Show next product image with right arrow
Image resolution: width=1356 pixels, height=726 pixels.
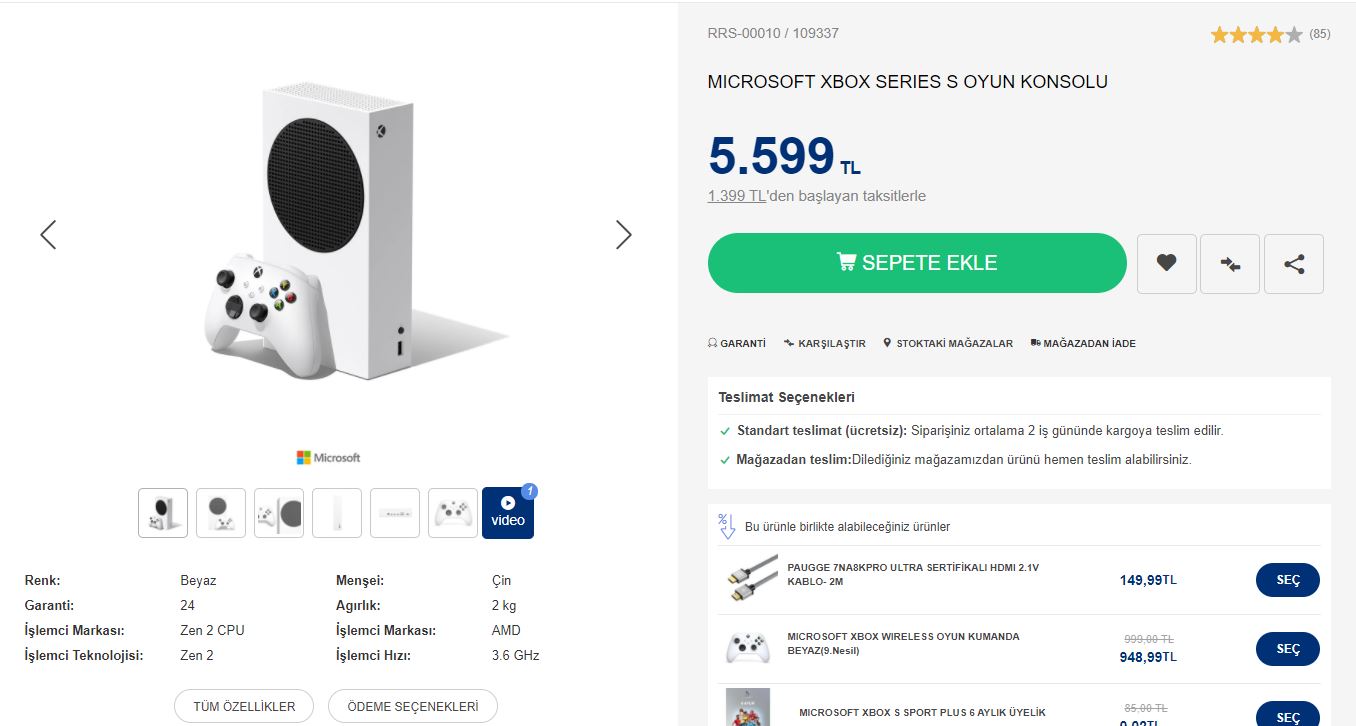click(x=623, y=235)
